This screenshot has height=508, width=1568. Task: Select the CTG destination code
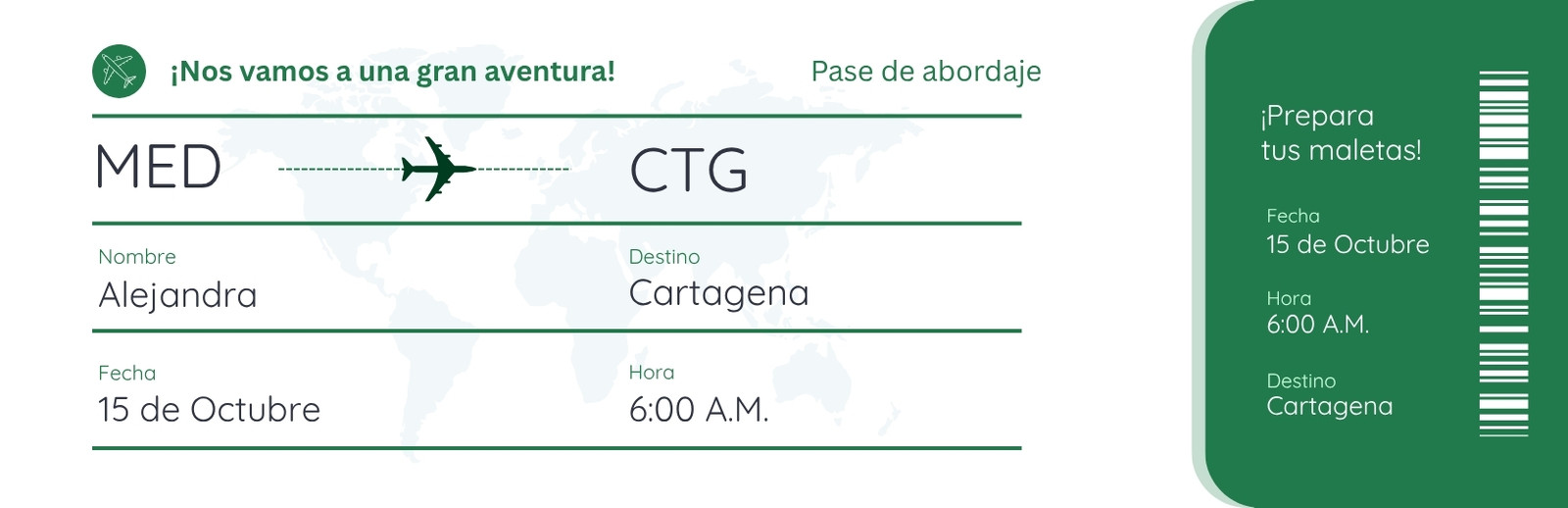688,171
